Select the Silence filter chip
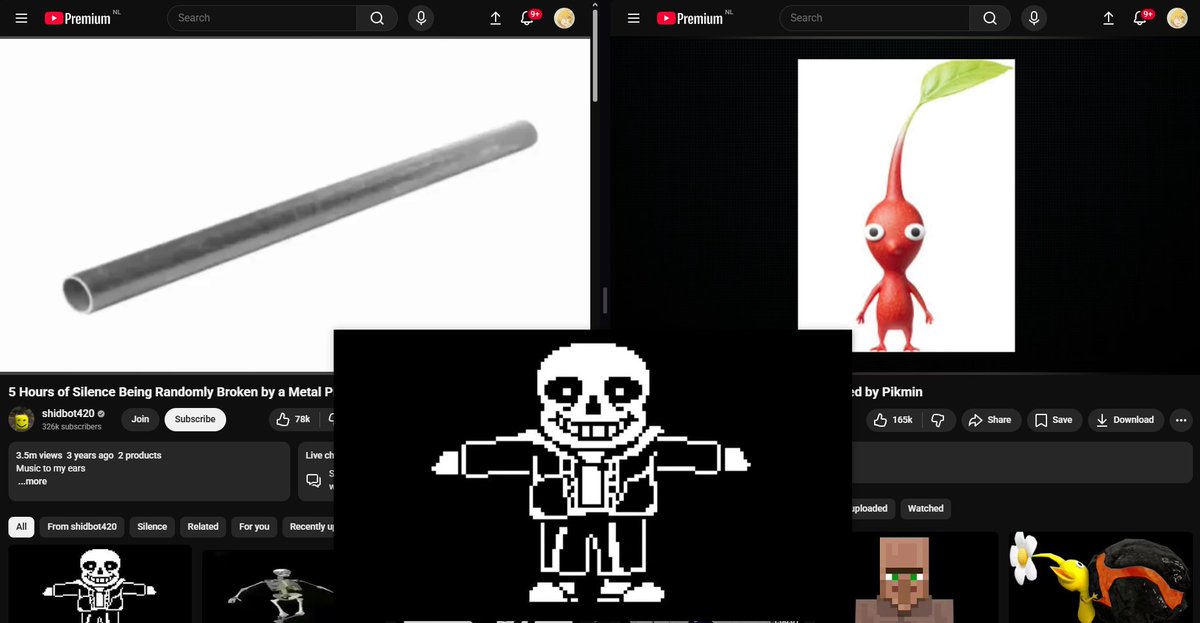The image size is (1200, 623). (x=152, y=527)
